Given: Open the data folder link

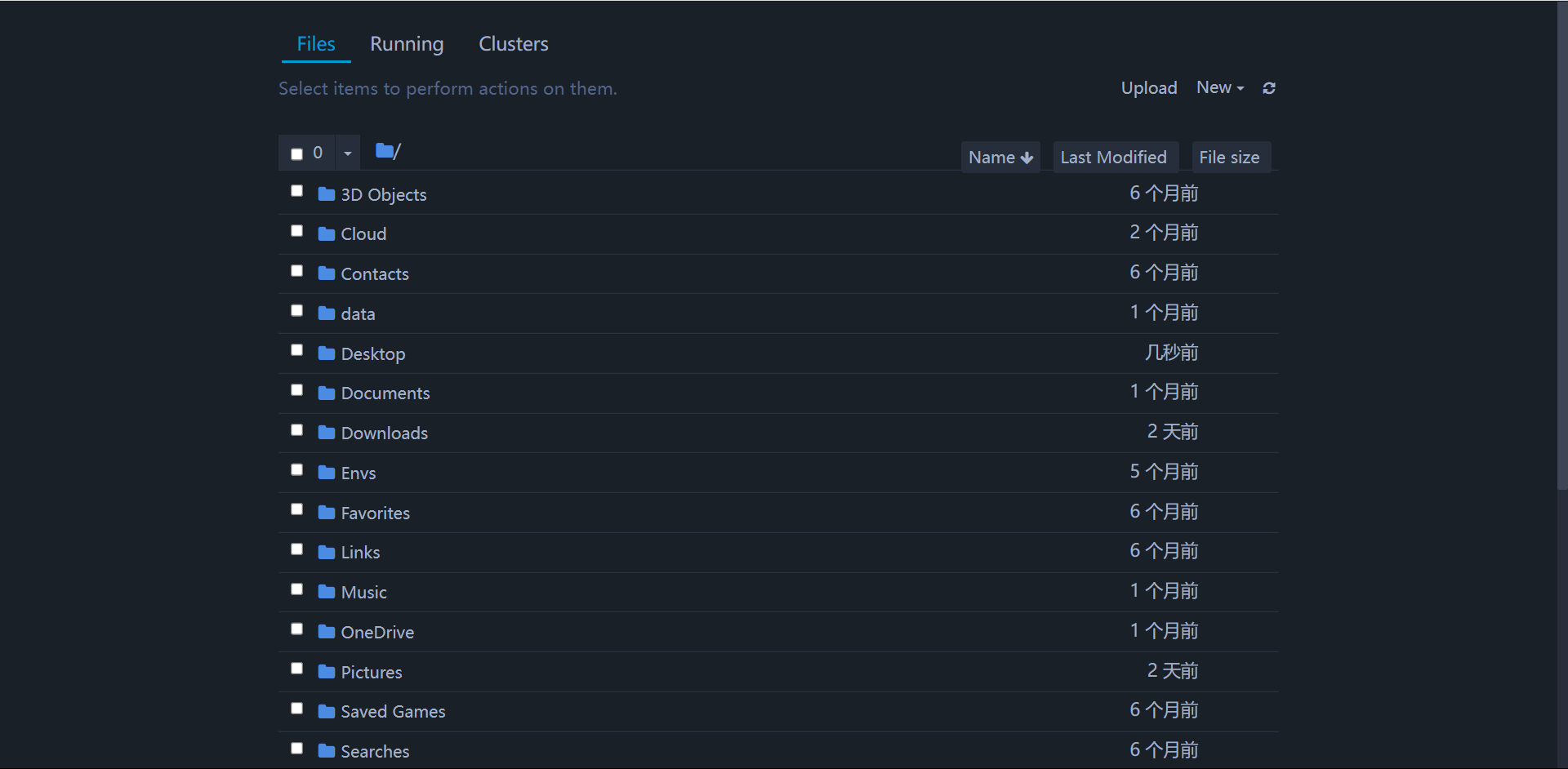Looking at the screenshot, I should click(358, 313).
